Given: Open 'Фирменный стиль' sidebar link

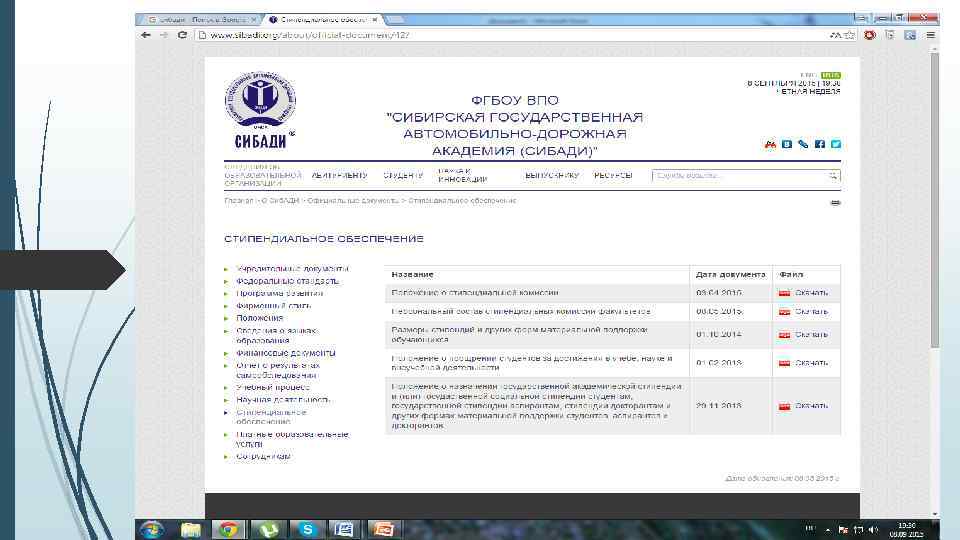Looking at the screenshot, I should coord(274,306).
